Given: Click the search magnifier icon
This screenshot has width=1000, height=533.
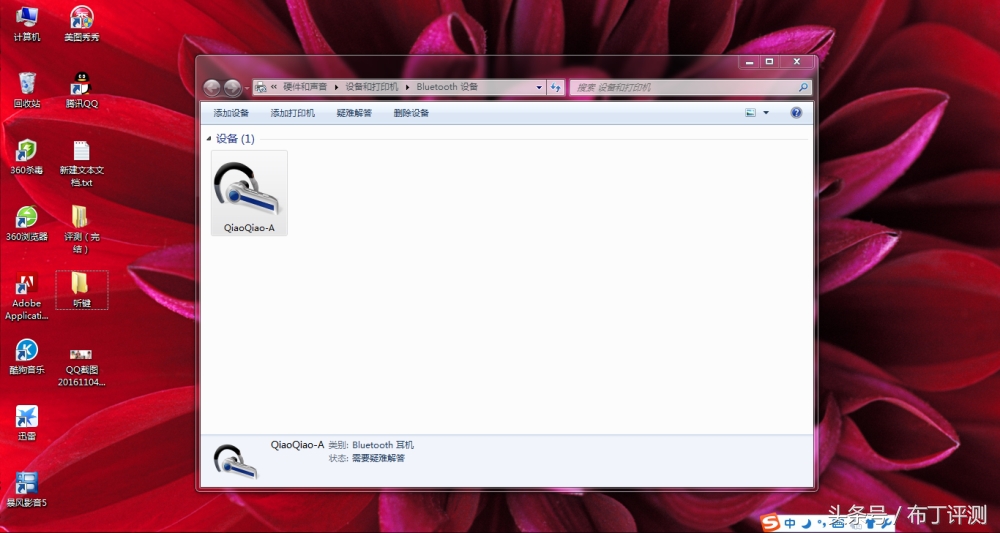Looking at the screenshot, I should tap(804, 87).
